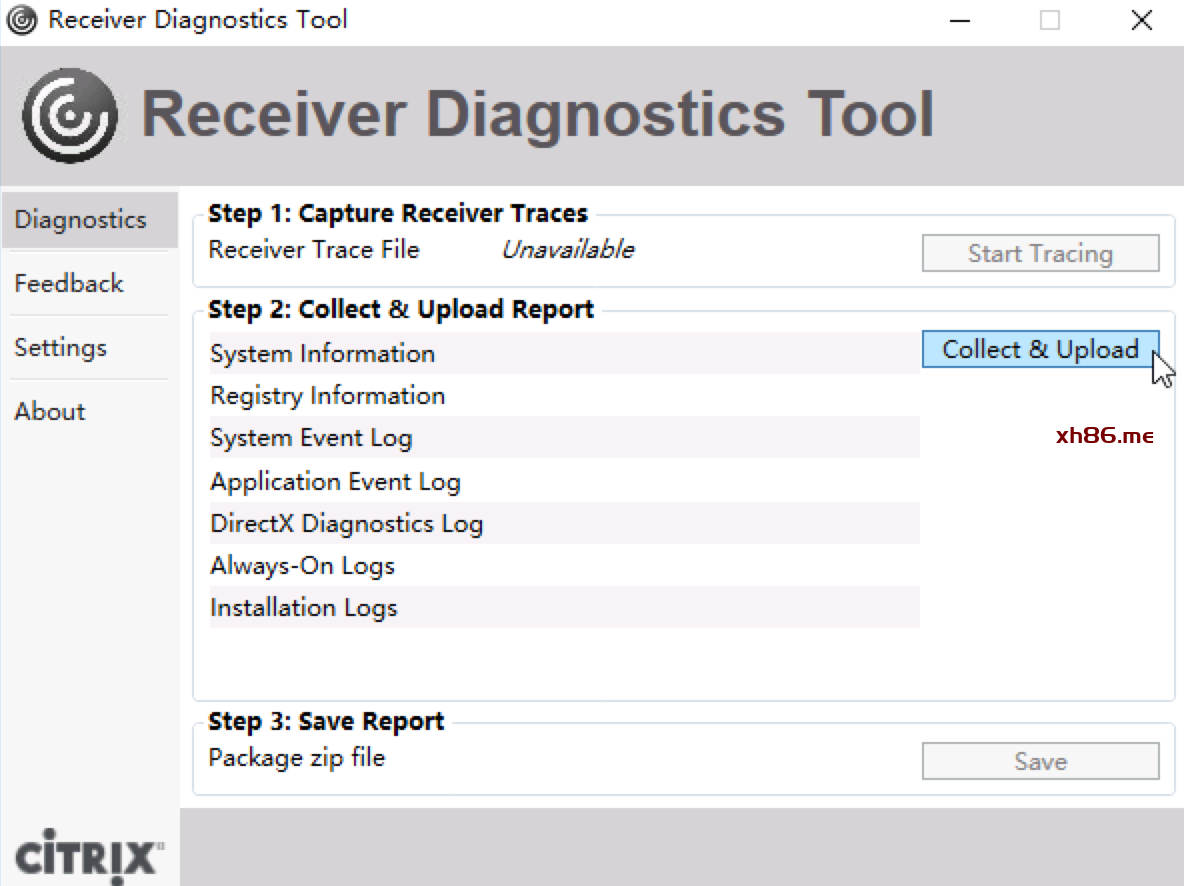
Task: Click the Collect & Upload button
Action: tap(1040, 349)
